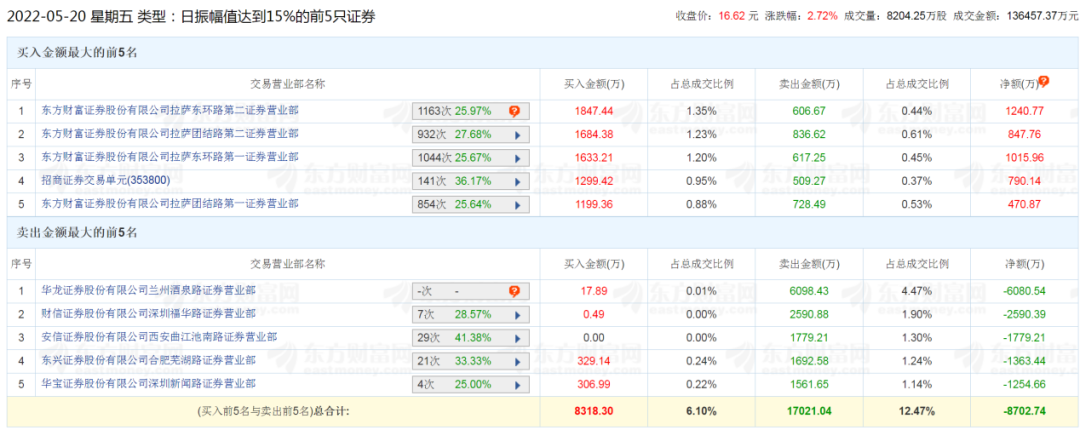Select the sell amount 1561.65 cell

809,385
